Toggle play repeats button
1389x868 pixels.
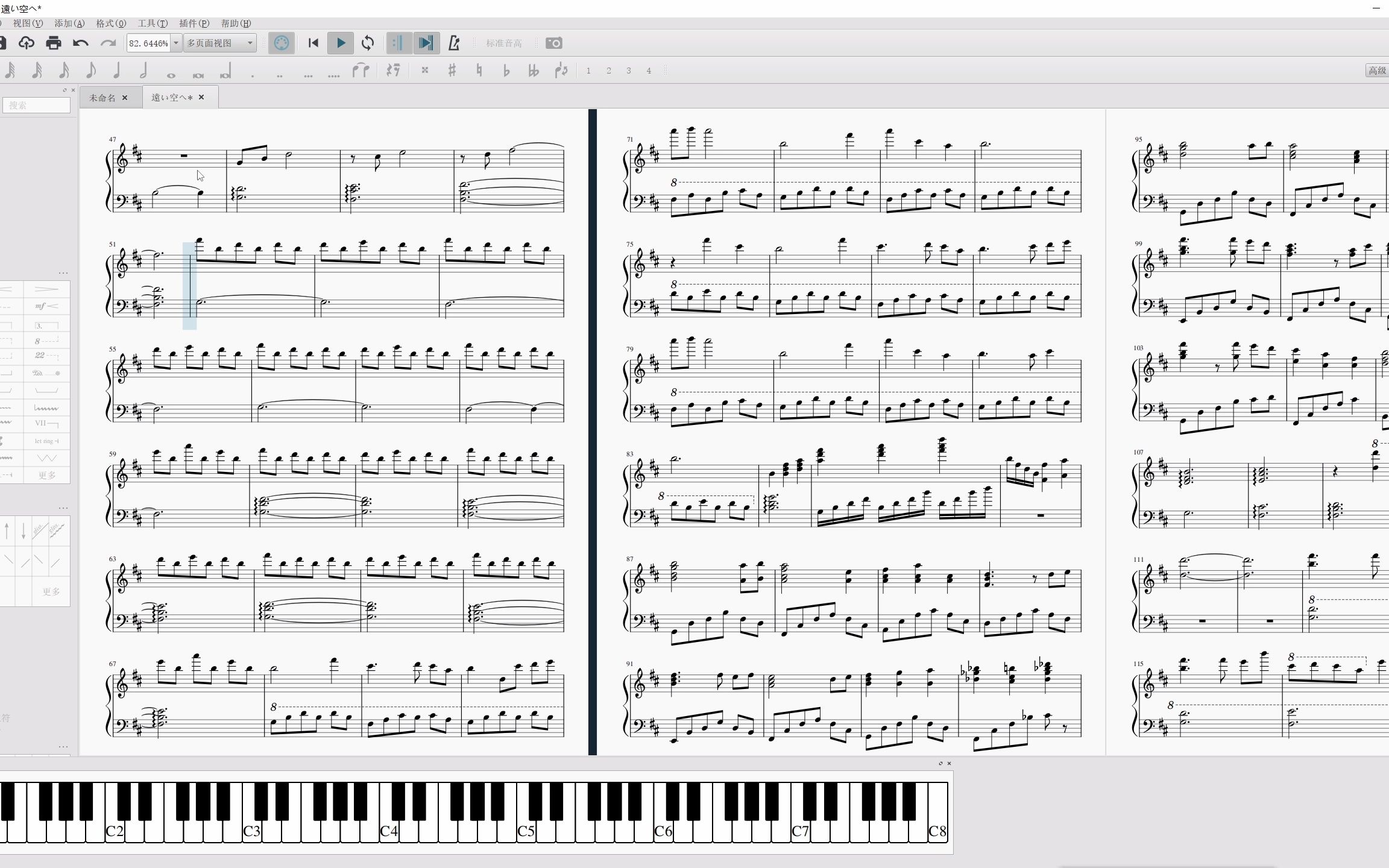coord(398,43)
